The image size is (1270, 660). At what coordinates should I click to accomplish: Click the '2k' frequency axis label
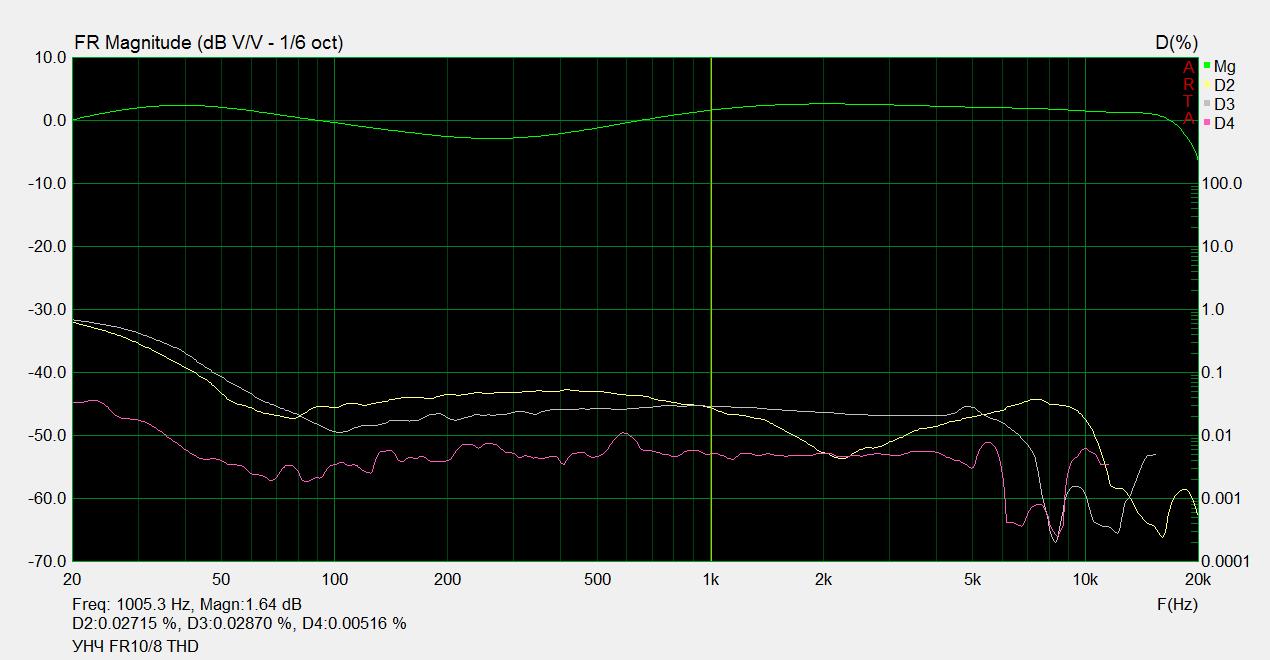824,580
